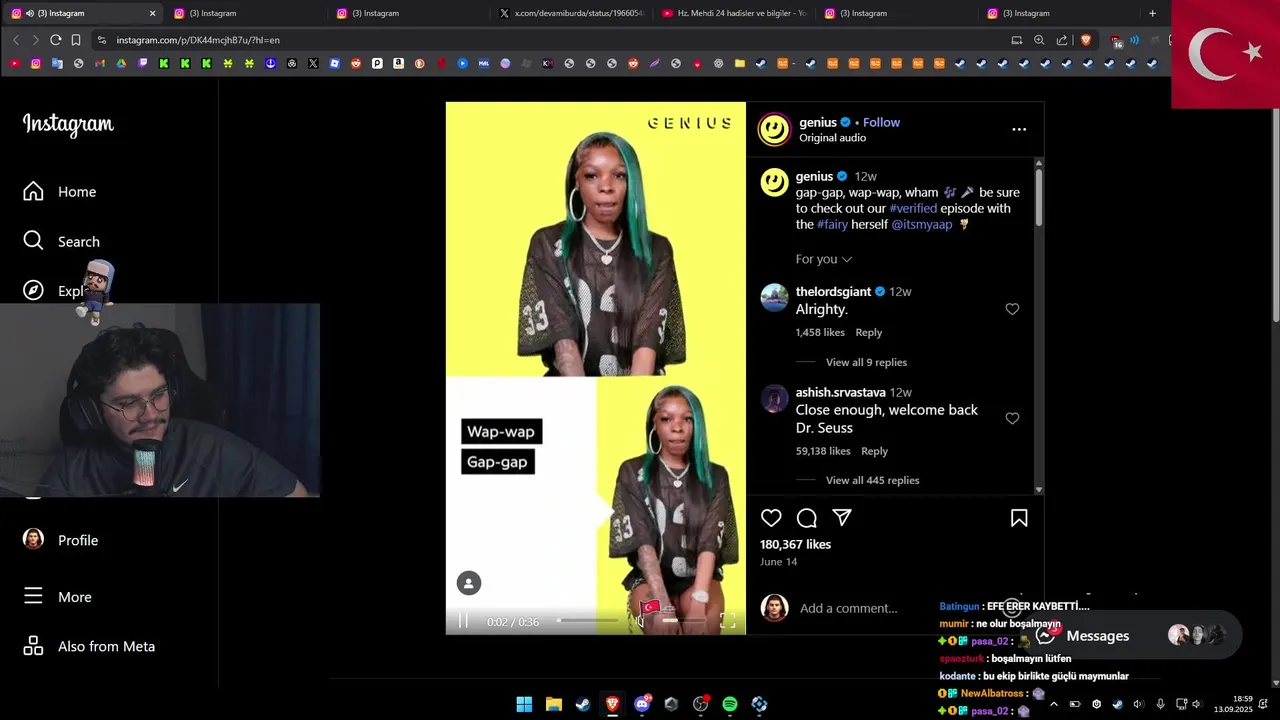Reply to thelordsgiant's comment
The width and height of the screenshot is (1280, 720).
point(868,332)
